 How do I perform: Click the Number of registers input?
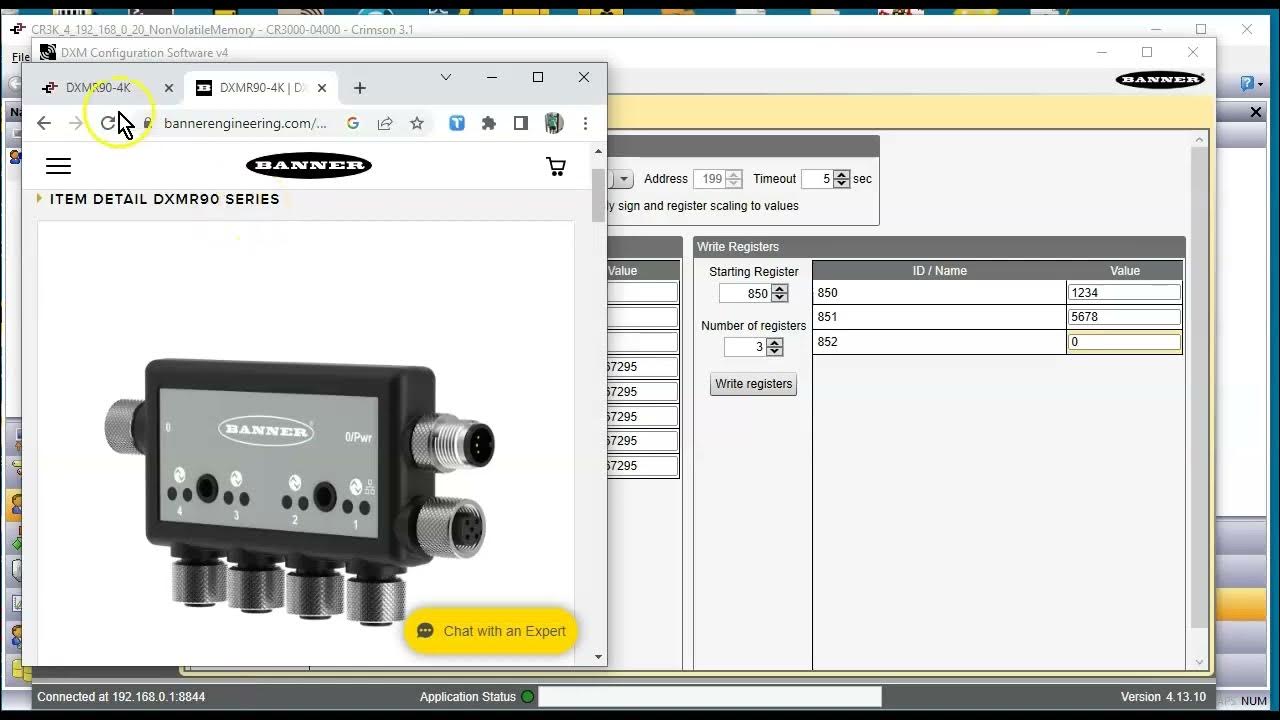pyautogui.click(x=745, y=347)
